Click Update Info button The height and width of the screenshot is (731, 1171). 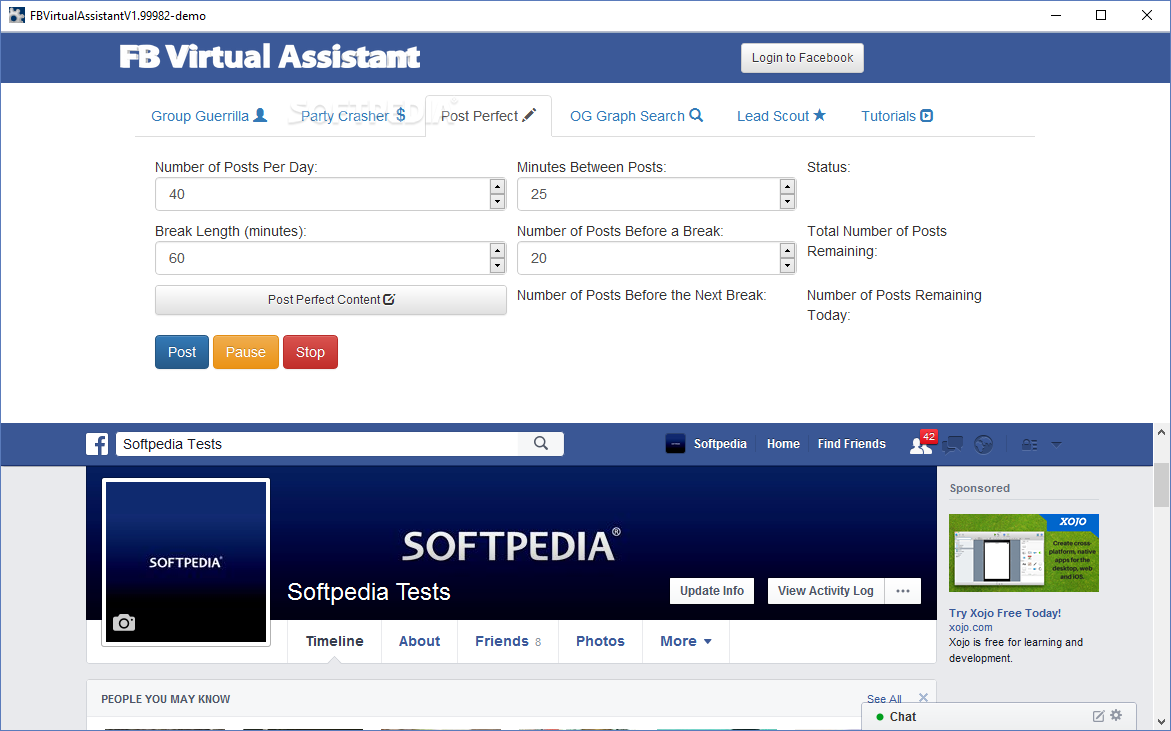pos(712,591)
